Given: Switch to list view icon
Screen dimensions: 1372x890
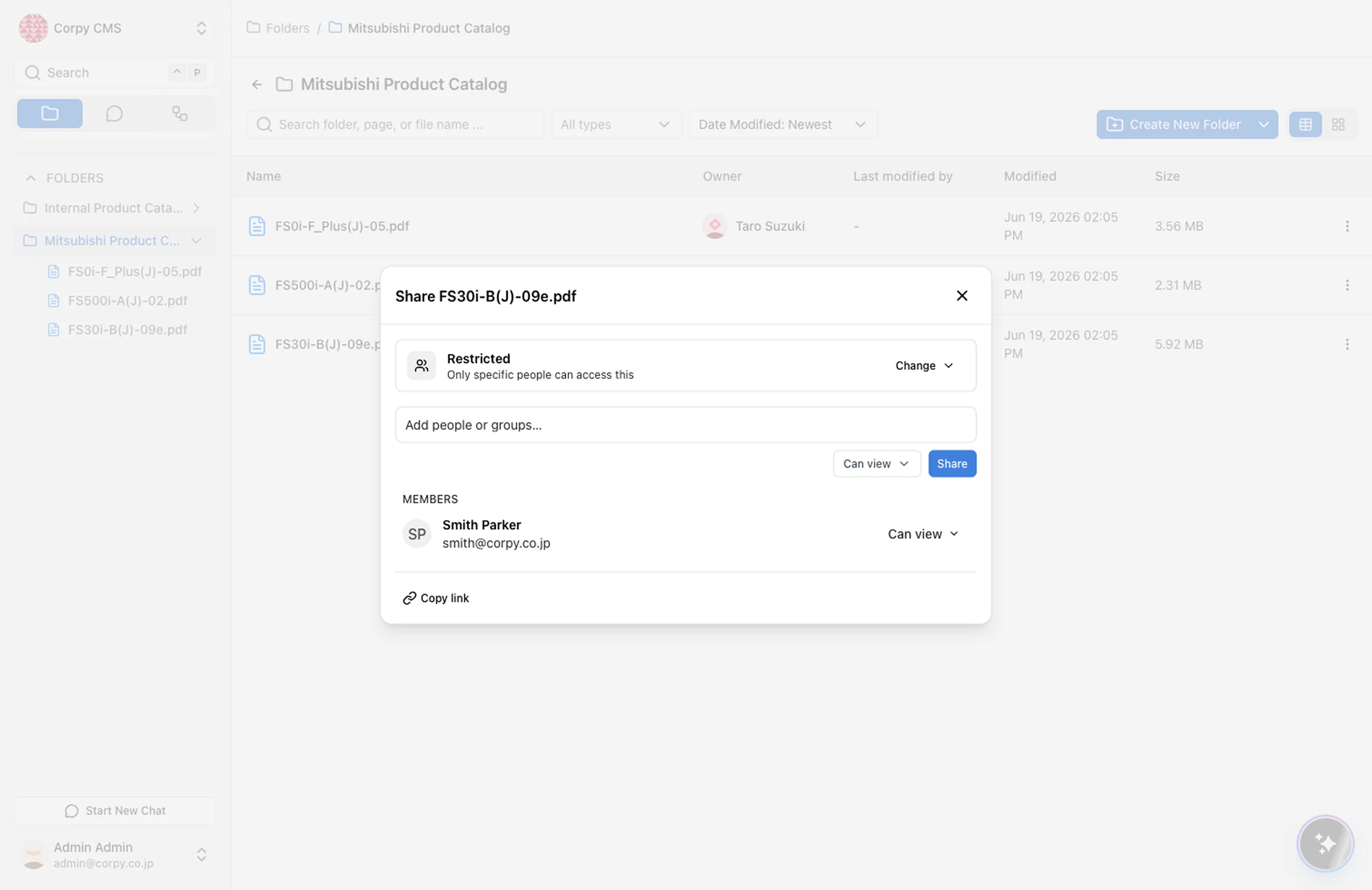Looking at the screenshot, I should click(x=1305, y=124).
